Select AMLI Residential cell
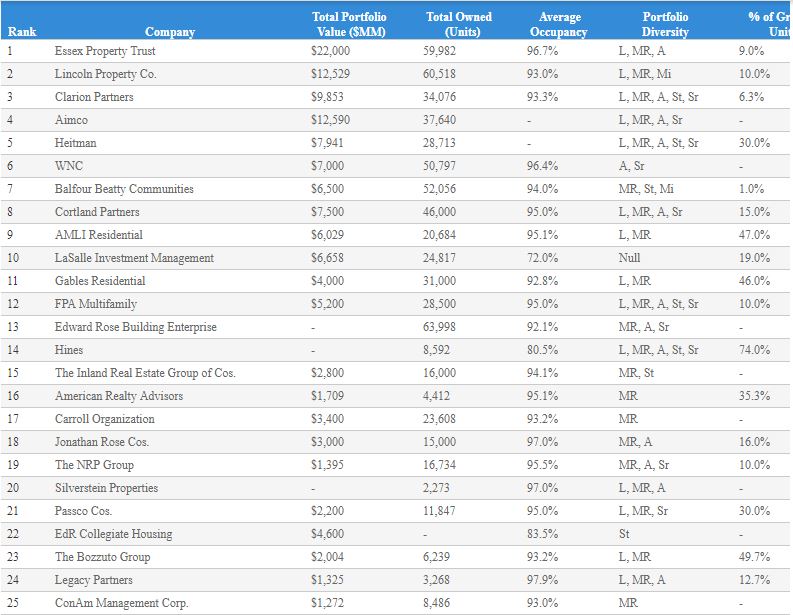The height and width of the screenshot is (615, 793). click(x=99, y=235)
